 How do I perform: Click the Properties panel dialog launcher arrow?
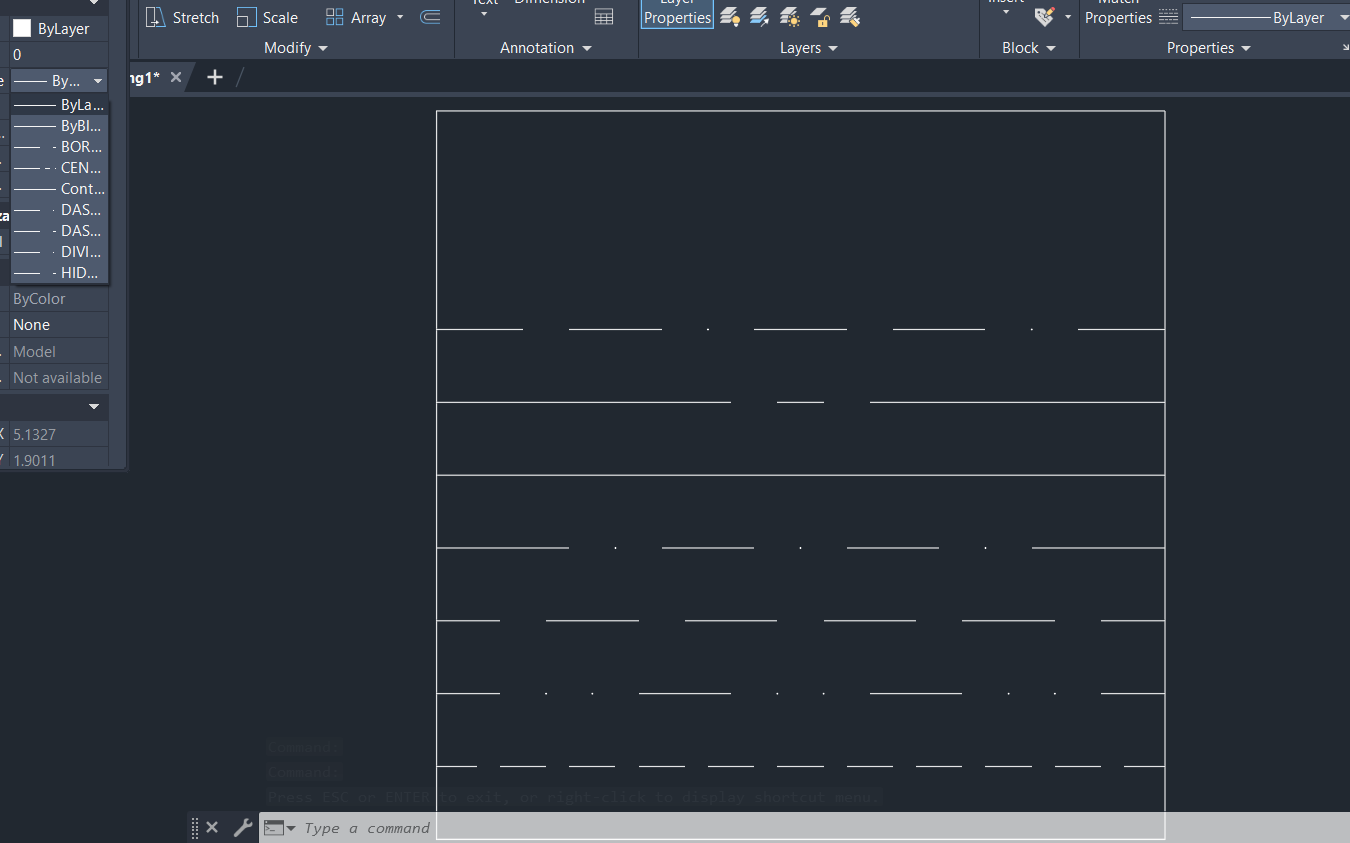click(x=1345, y=48)
